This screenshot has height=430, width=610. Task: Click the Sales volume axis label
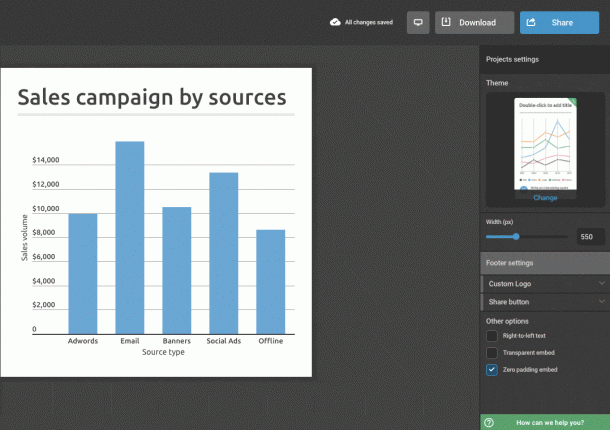tap(25, 237)
